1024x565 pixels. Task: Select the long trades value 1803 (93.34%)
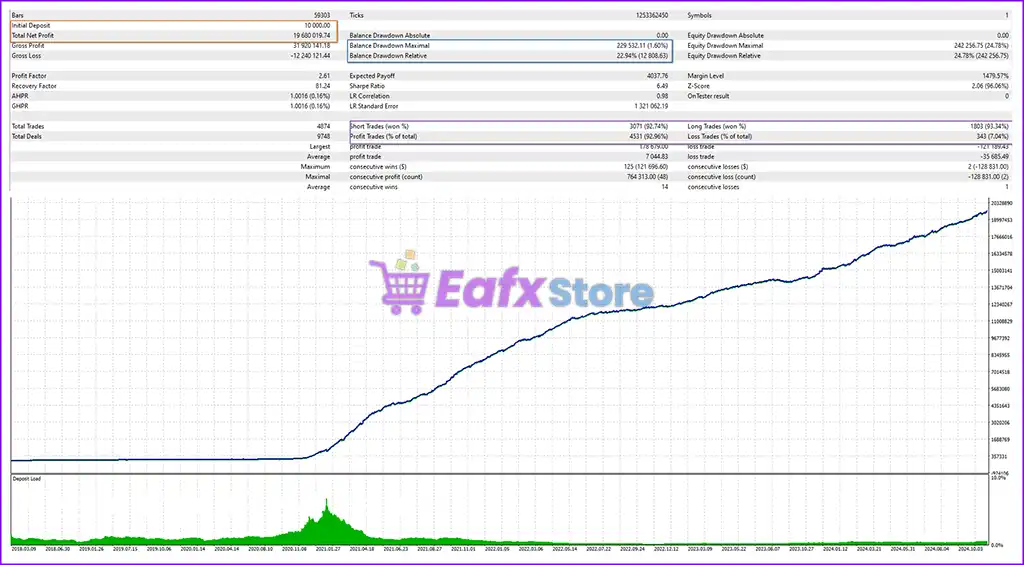[x=987, y=126]
